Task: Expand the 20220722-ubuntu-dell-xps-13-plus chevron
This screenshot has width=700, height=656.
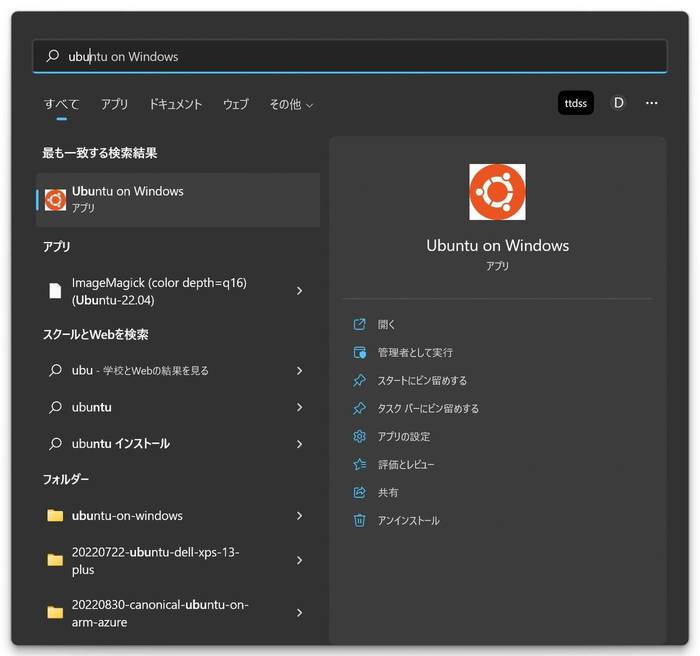Action: (300, 560)
